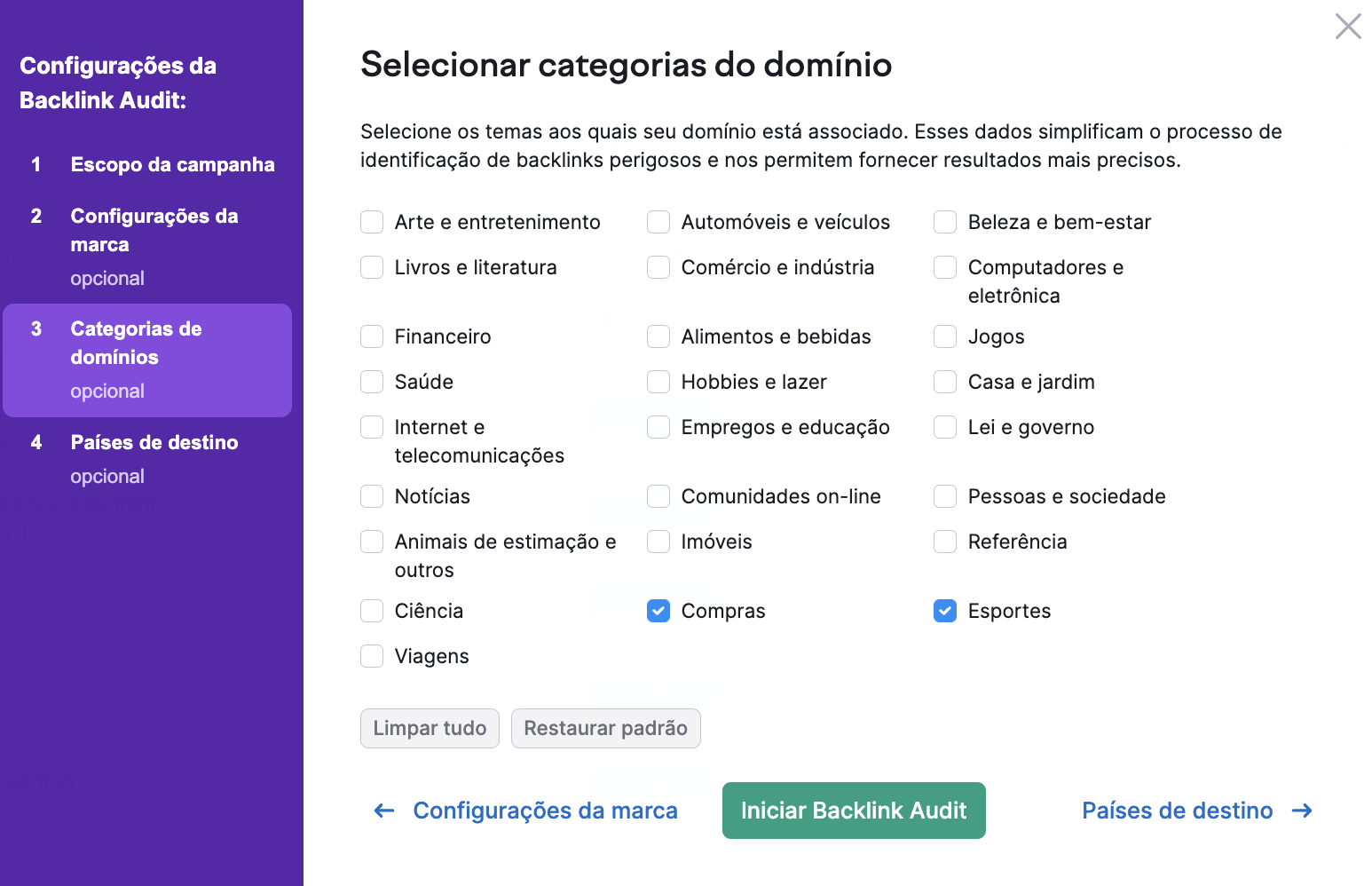1372x886 pixels.
Task: Select the Lei e governo checkbox
Action: (945, 427)
